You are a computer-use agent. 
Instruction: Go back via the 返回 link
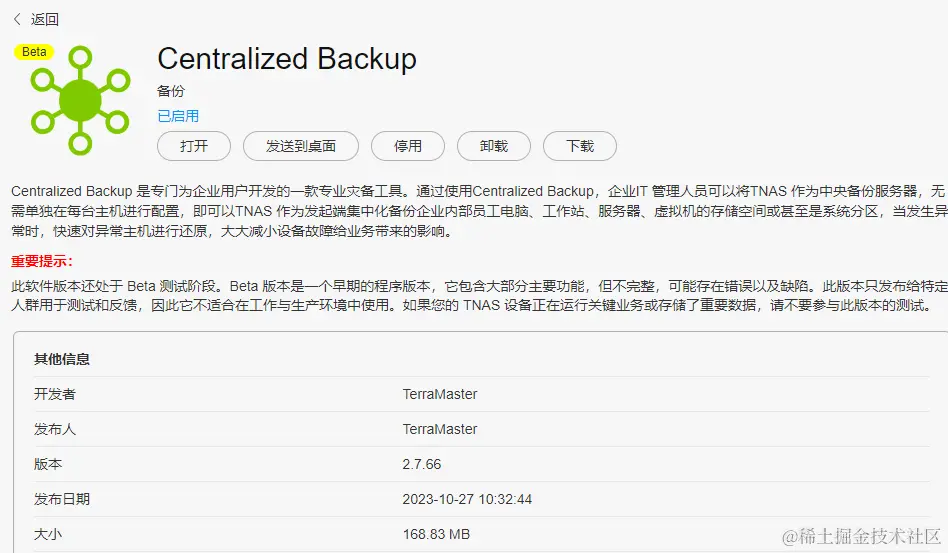coord(45,19)
